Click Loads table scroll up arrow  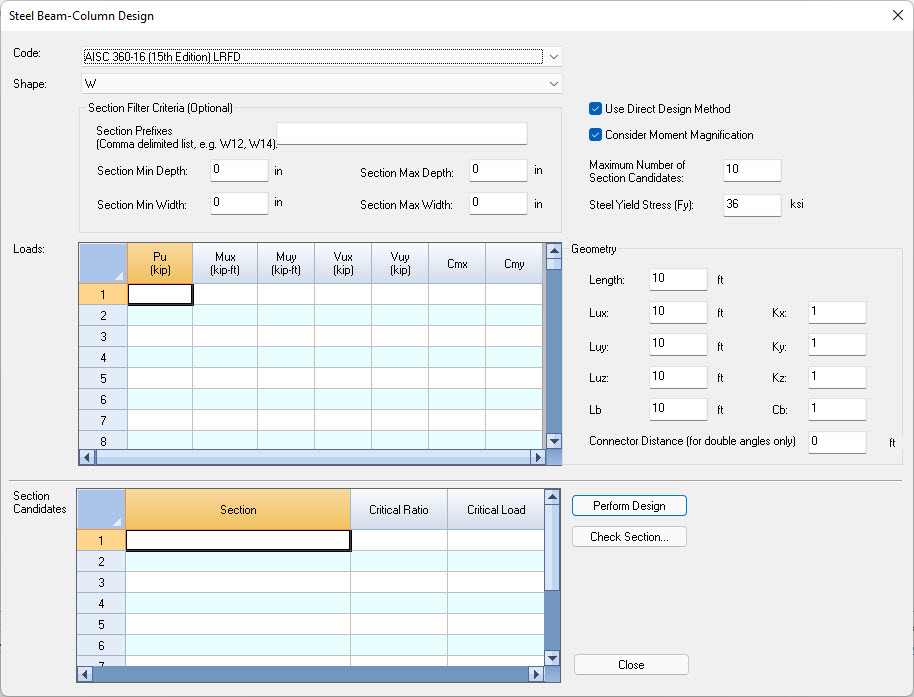(554, 251)
